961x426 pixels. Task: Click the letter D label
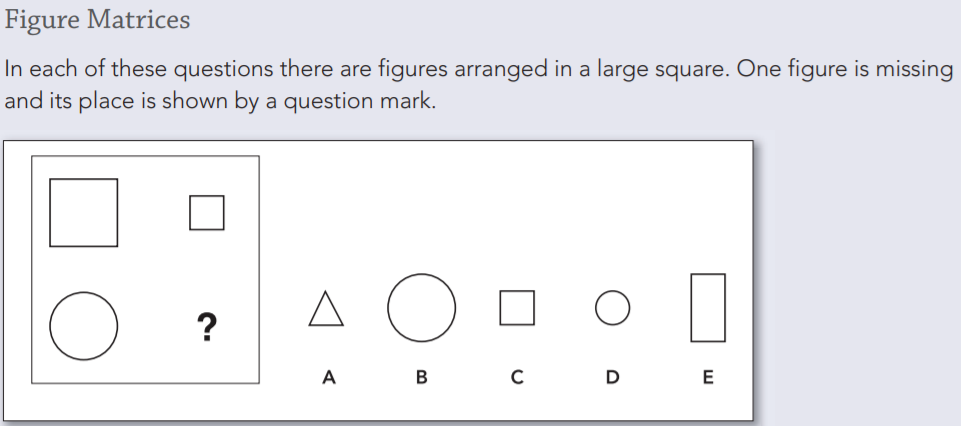point(612,377)
